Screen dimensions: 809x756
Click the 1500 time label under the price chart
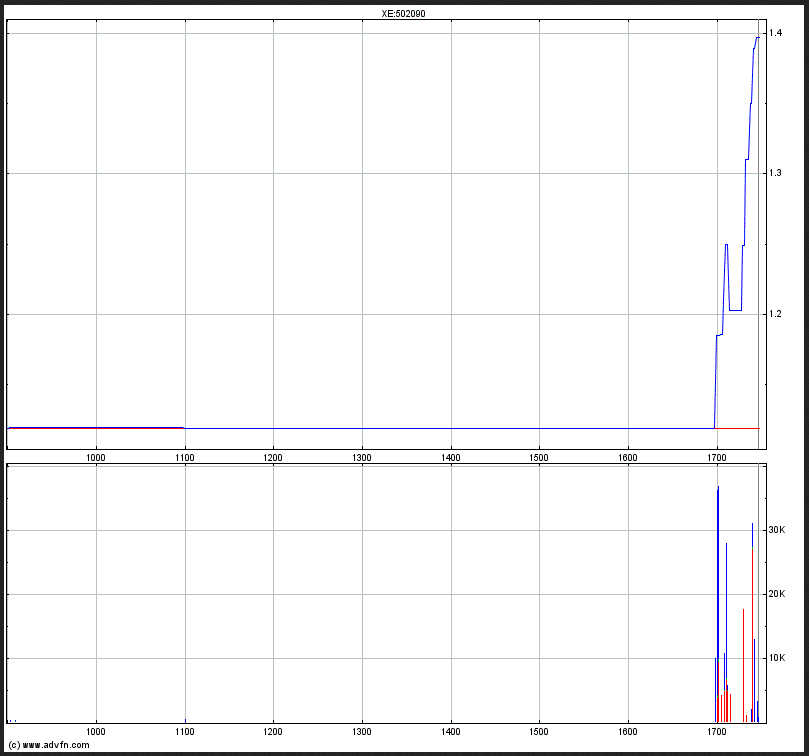pos(539,458)
